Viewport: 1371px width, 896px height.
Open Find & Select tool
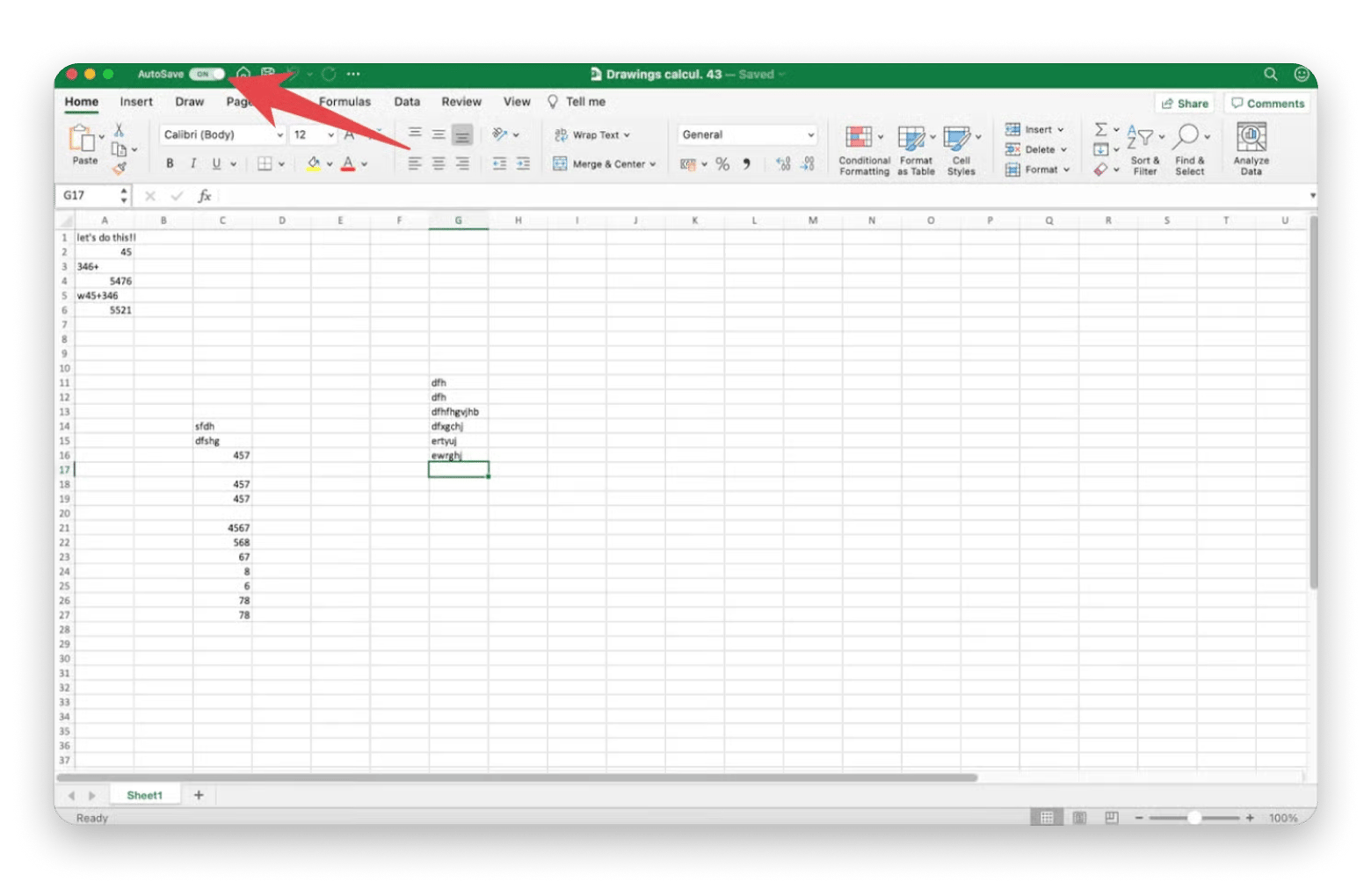(1187, 138)
